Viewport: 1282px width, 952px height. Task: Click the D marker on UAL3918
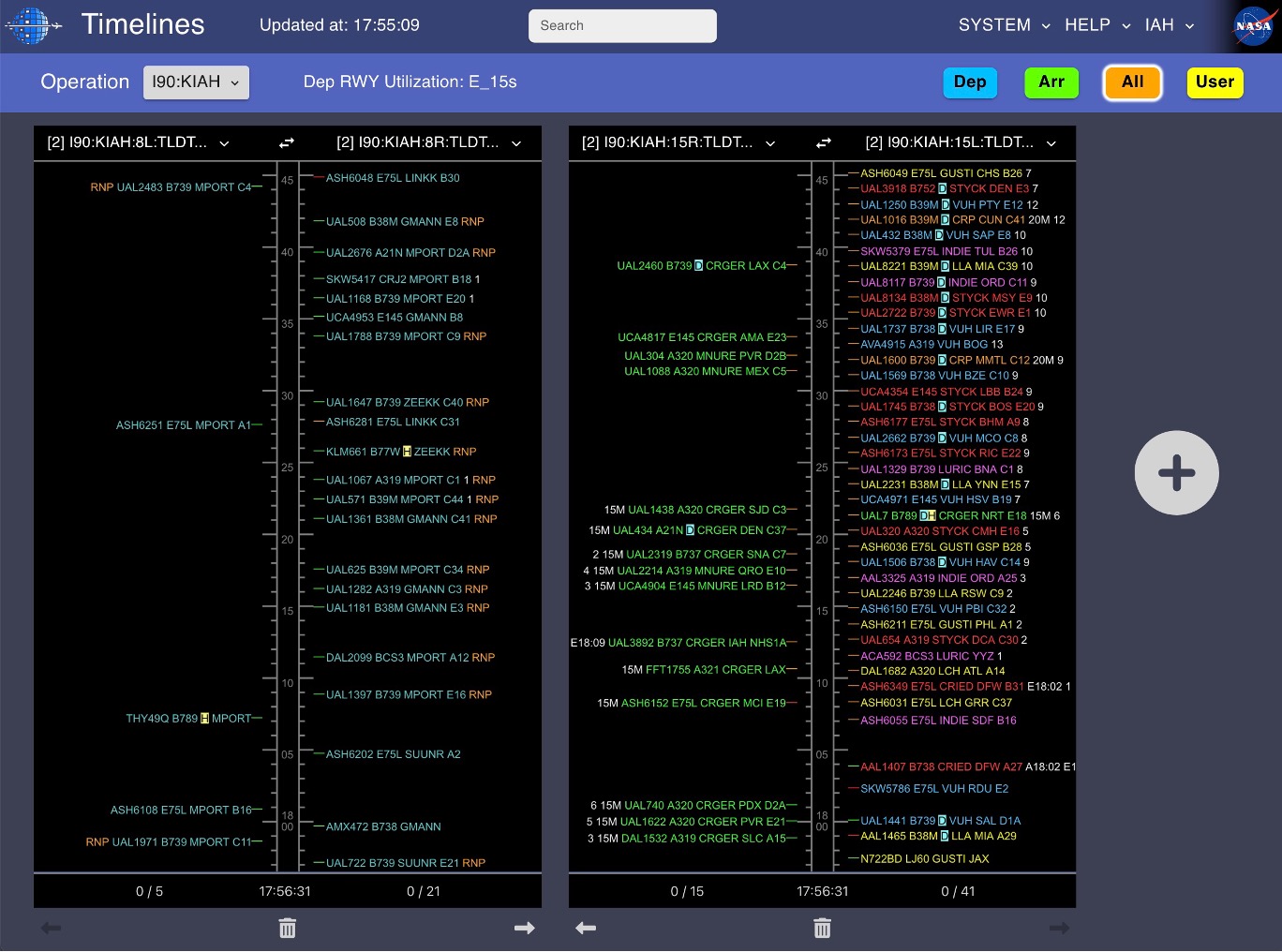click(942, 188)
